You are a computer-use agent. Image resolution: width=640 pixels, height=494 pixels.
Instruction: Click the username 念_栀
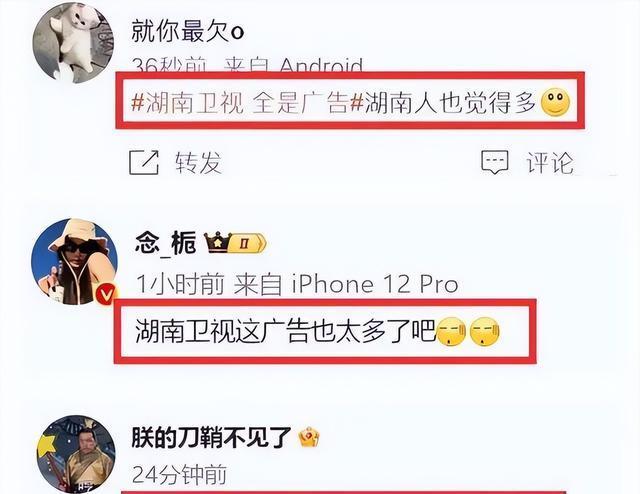166,243
